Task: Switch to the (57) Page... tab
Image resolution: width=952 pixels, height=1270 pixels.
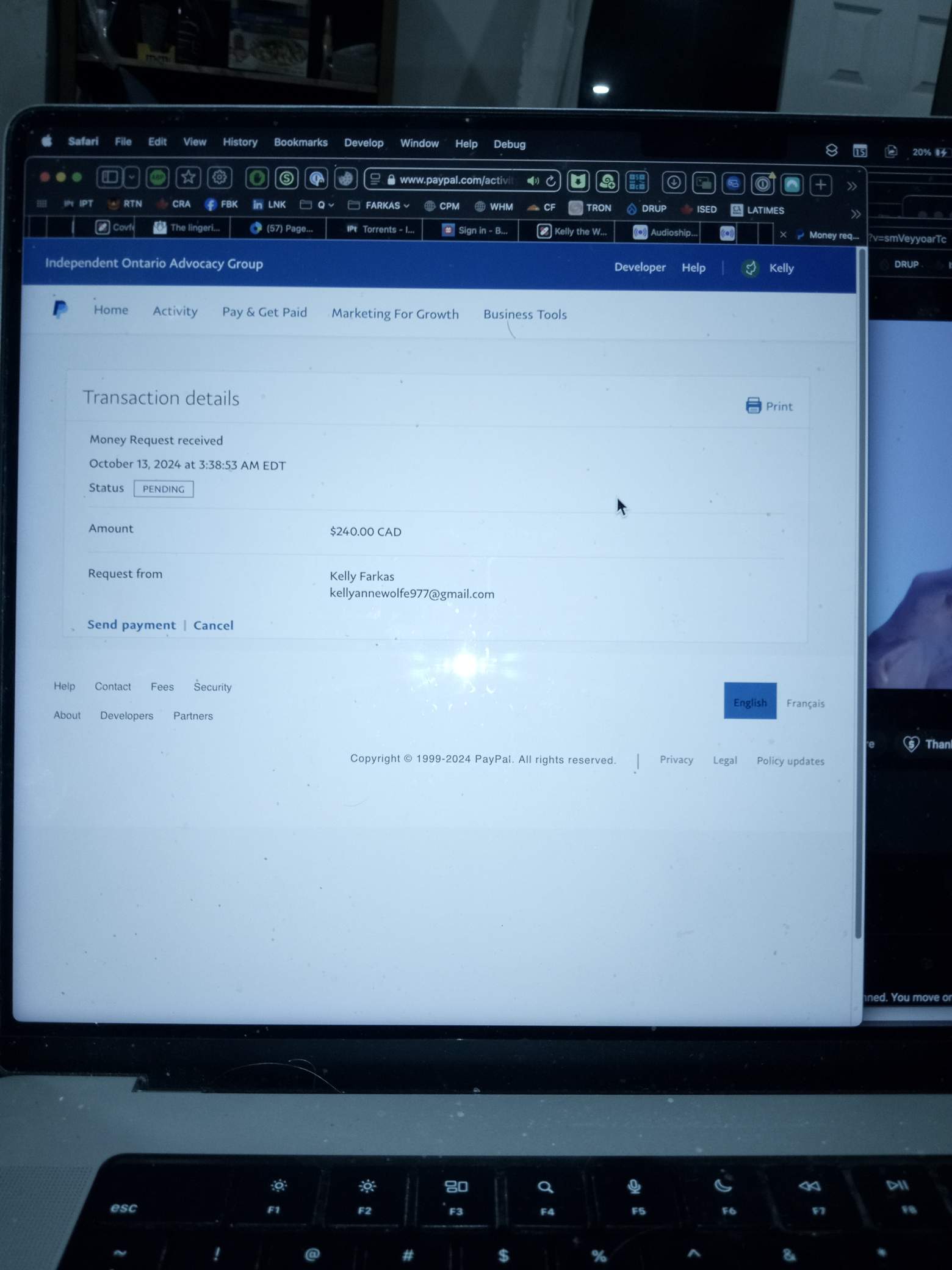Action: click(282, 228)
